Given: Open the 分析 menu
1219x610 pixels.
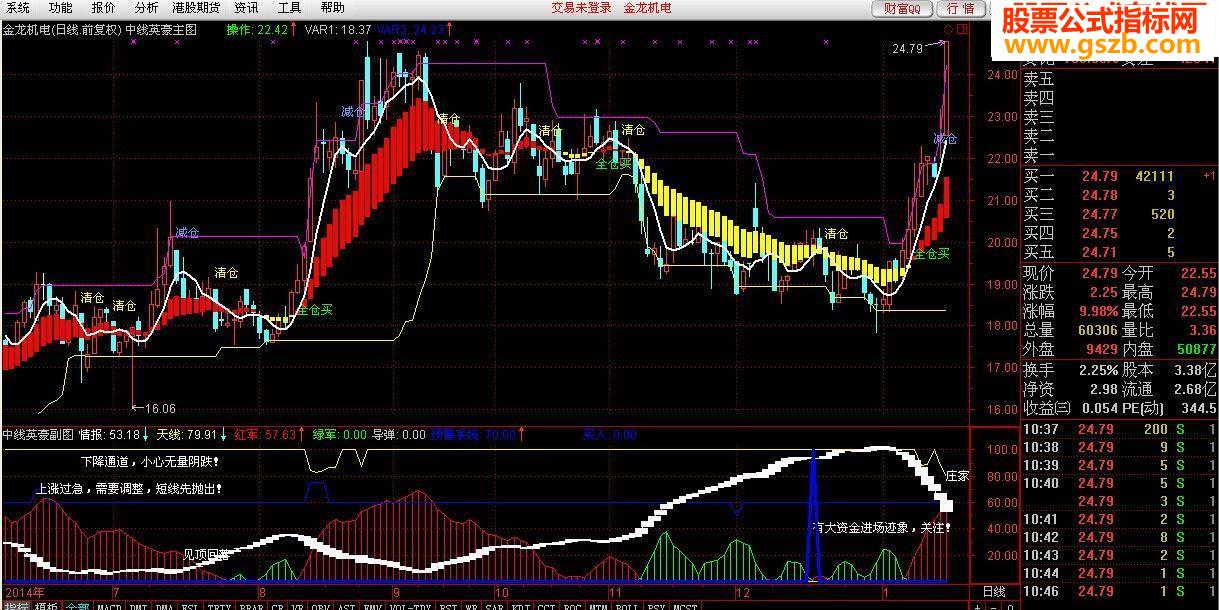Looking at the screenshot, I should [x=146, y=7].
